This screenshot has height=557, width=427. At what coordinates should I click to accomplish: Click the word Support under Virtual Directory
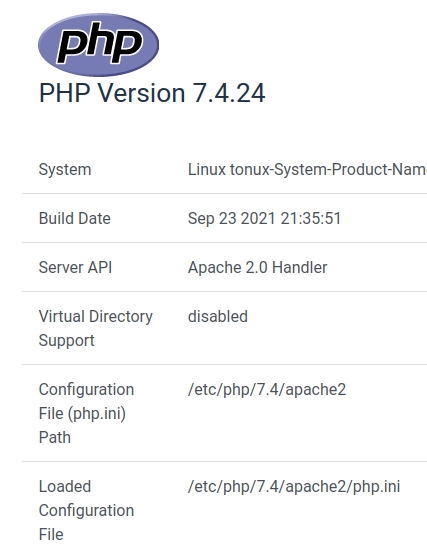pyautogui.click(x=66, y=340)
